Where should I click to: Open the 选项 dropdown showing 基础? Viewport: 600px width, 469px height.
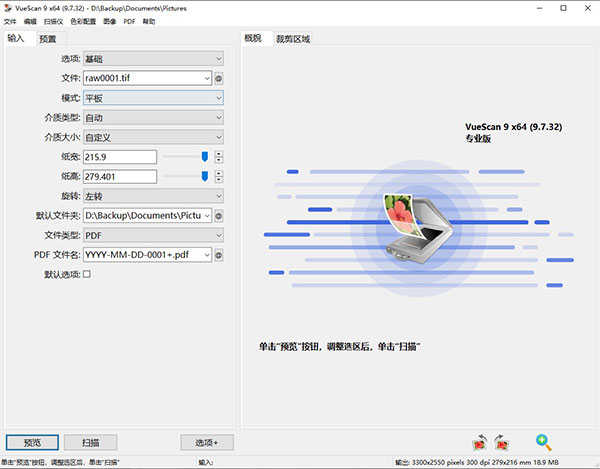[153, 59]
